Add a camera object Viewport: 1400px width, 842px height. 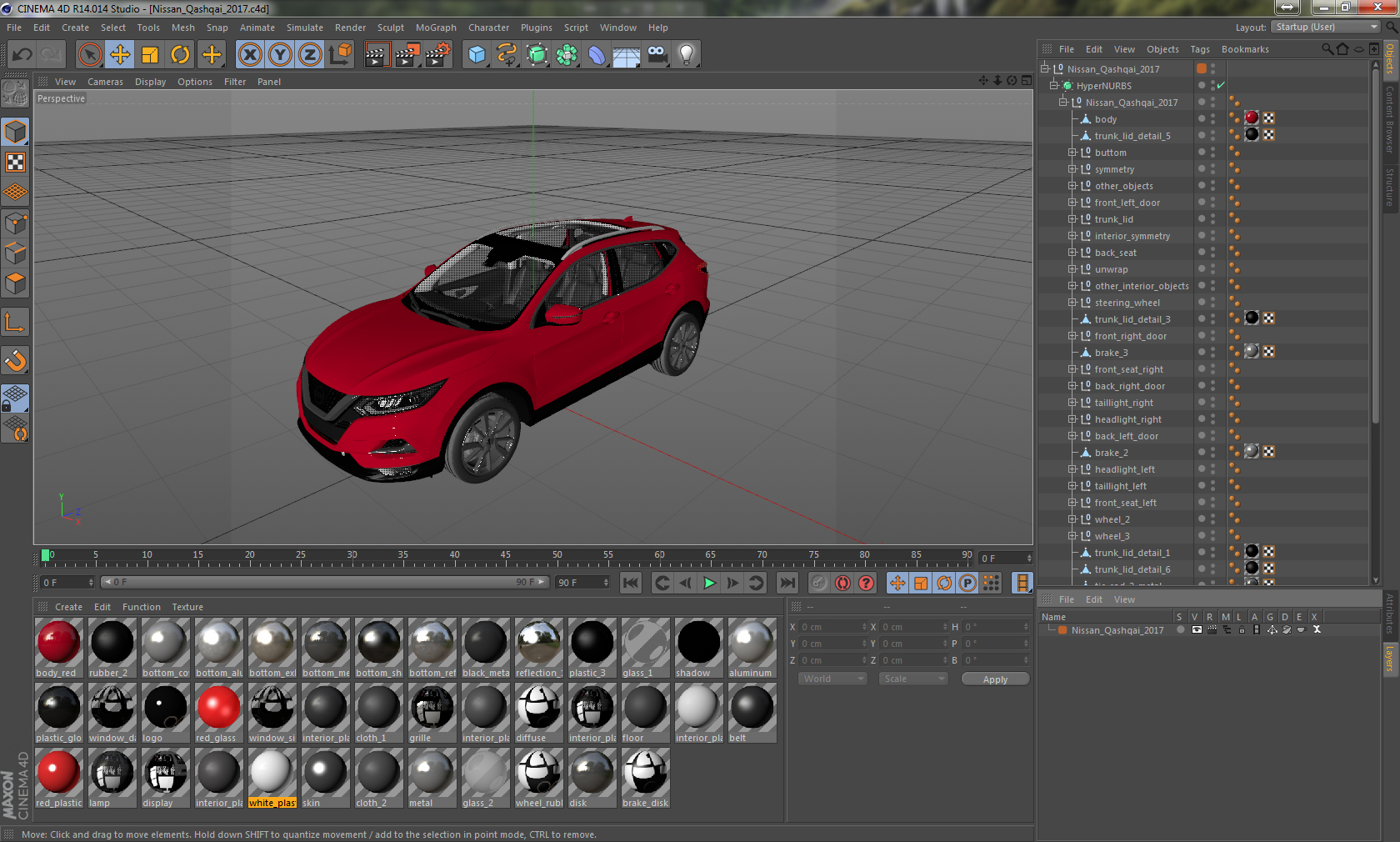click(657, 55)
